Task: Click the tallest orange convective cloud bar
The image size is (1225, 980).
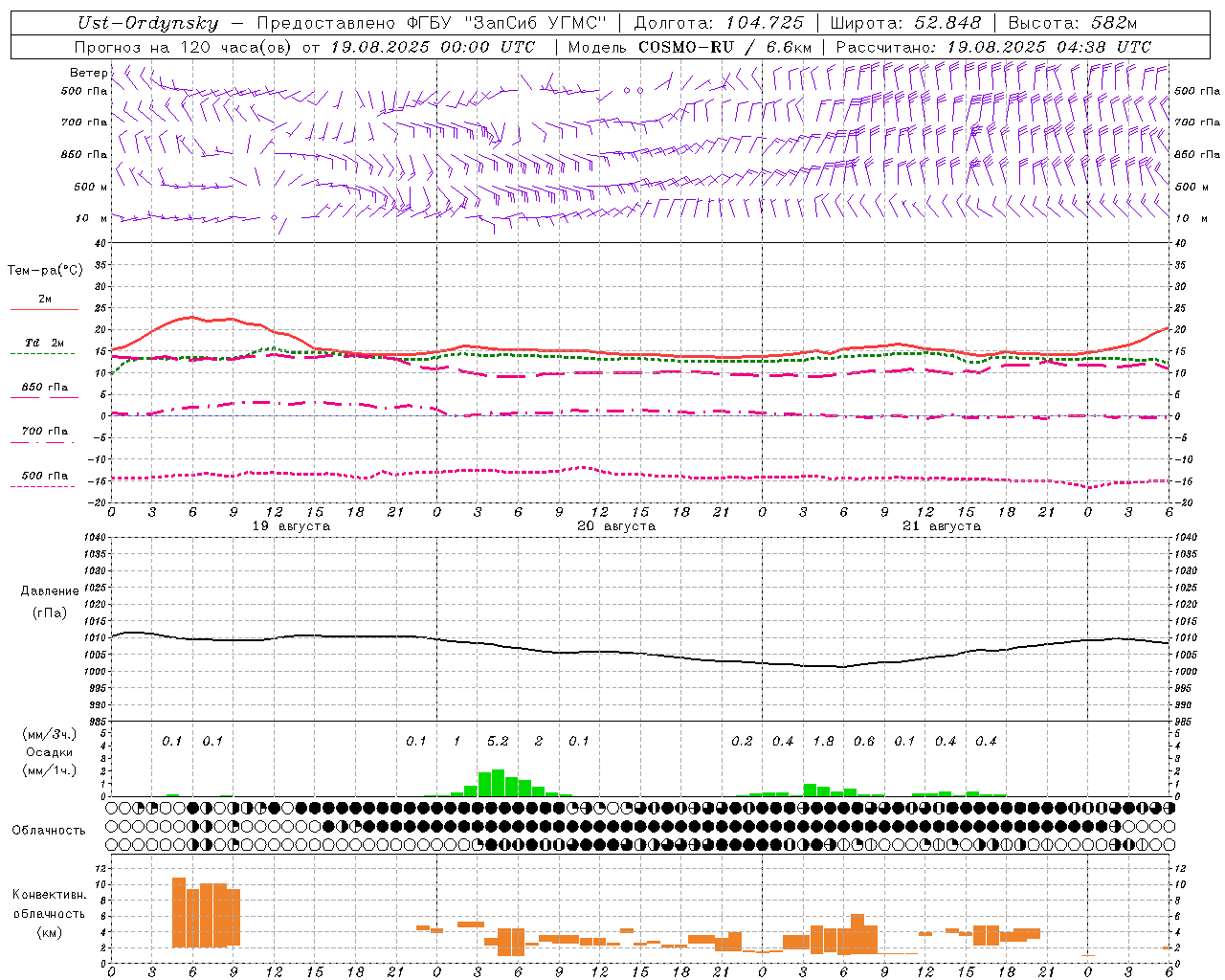Action: [x=179, y=912]
